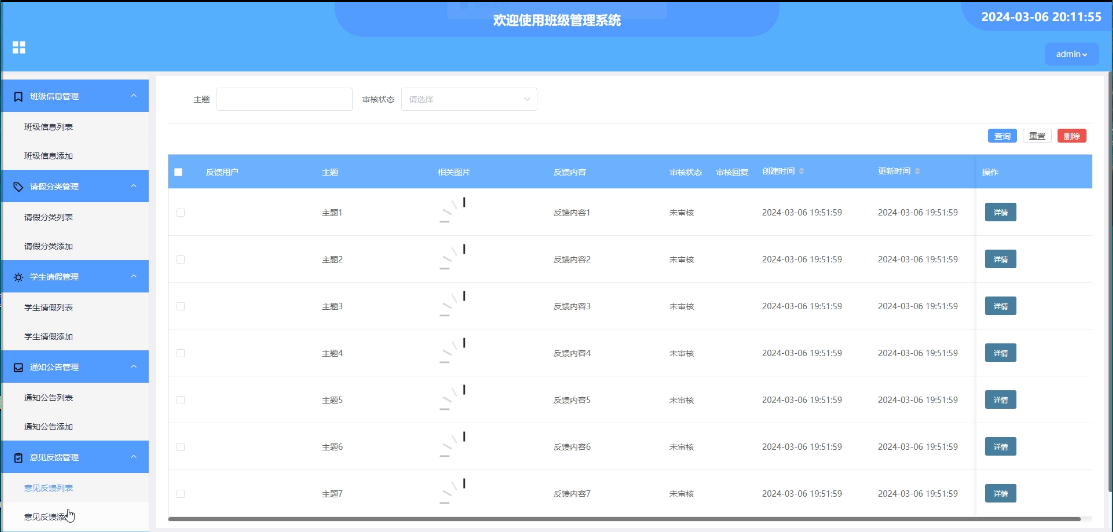This screenshot has height=532, width=1113.
Task: Click the 主题5 cell
Action: tap(332, 400)
